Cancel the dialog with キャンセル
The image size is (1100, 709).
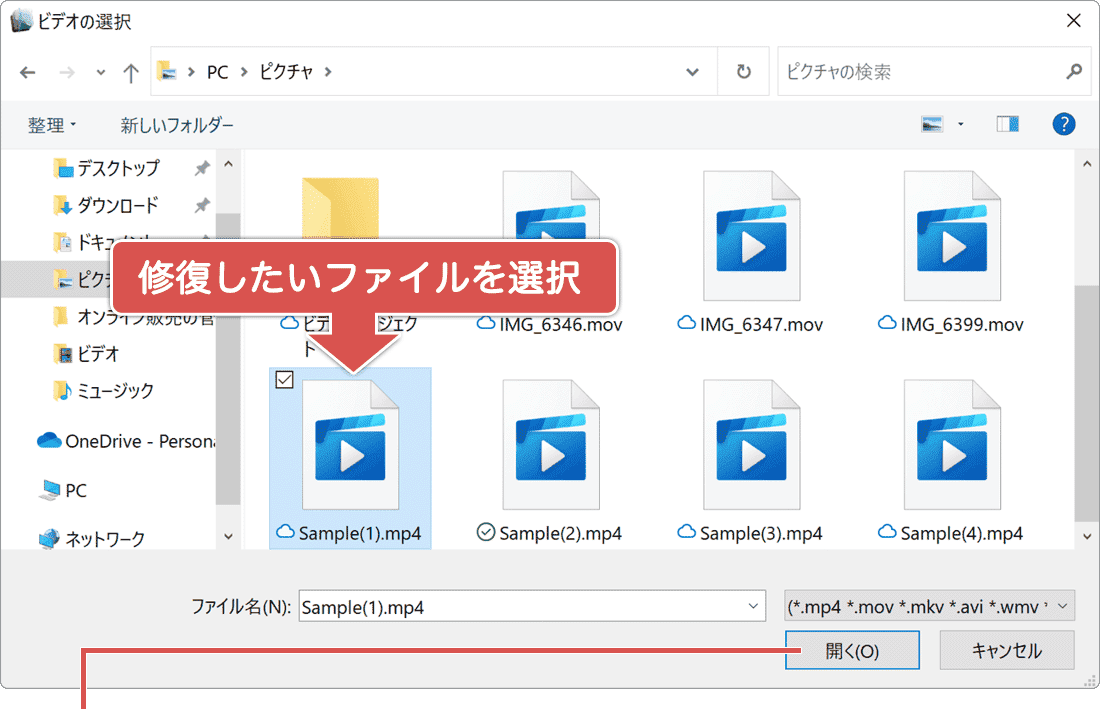coord(1007,650)
